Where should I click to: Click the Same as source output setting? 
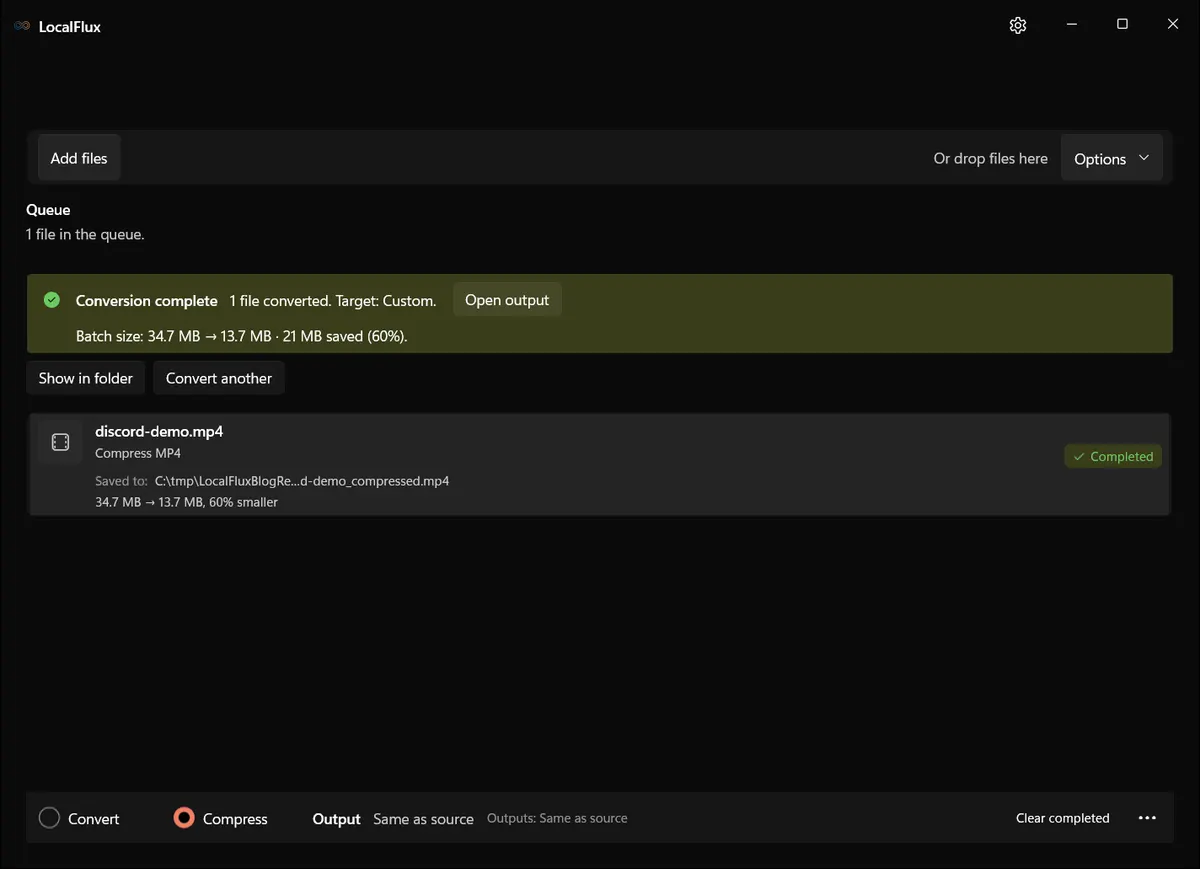(x=423, y=819)
